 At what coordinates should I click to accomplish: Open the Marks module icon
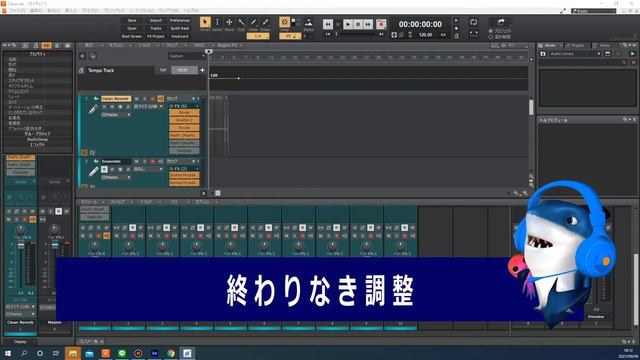(x=309, y=22)
